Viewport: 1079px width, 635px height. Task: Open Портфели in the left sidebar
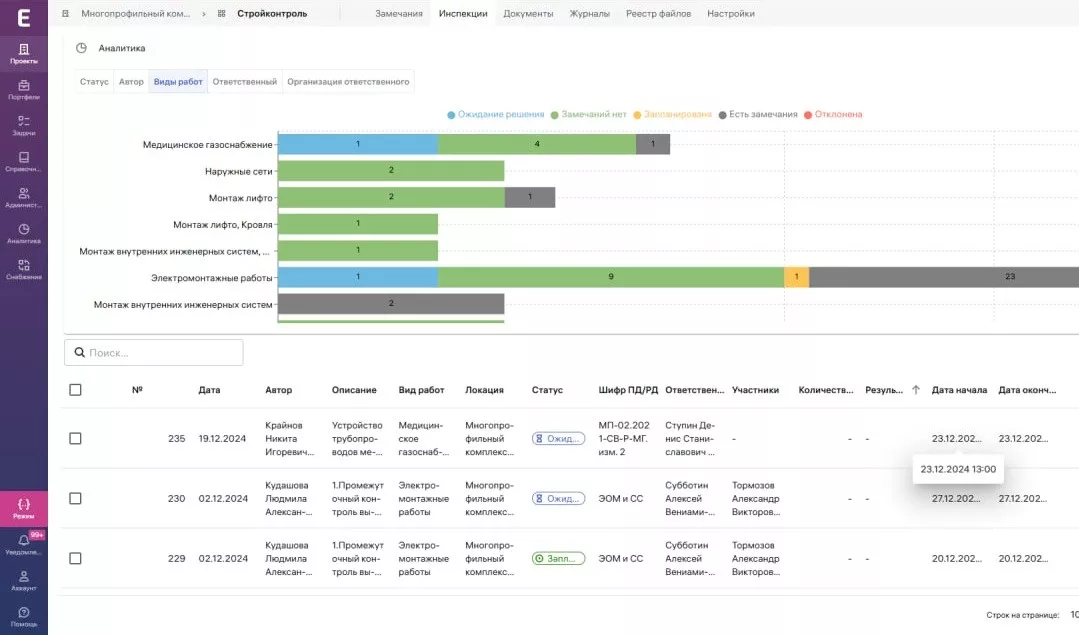tap(23, 90)
